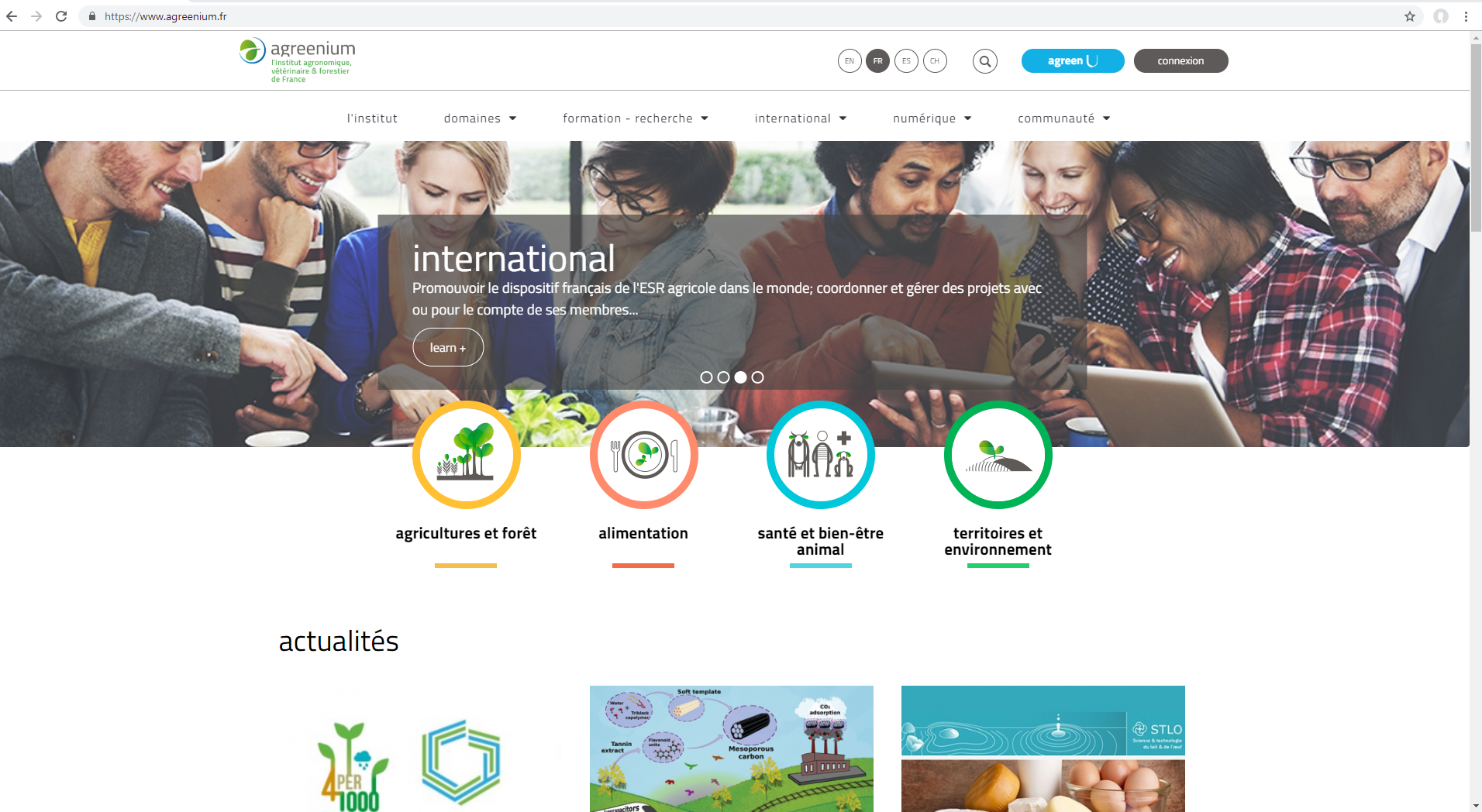Bookmark this page with the star
This screenshot has width=1482, height=812.
[x=1409, y=16]
